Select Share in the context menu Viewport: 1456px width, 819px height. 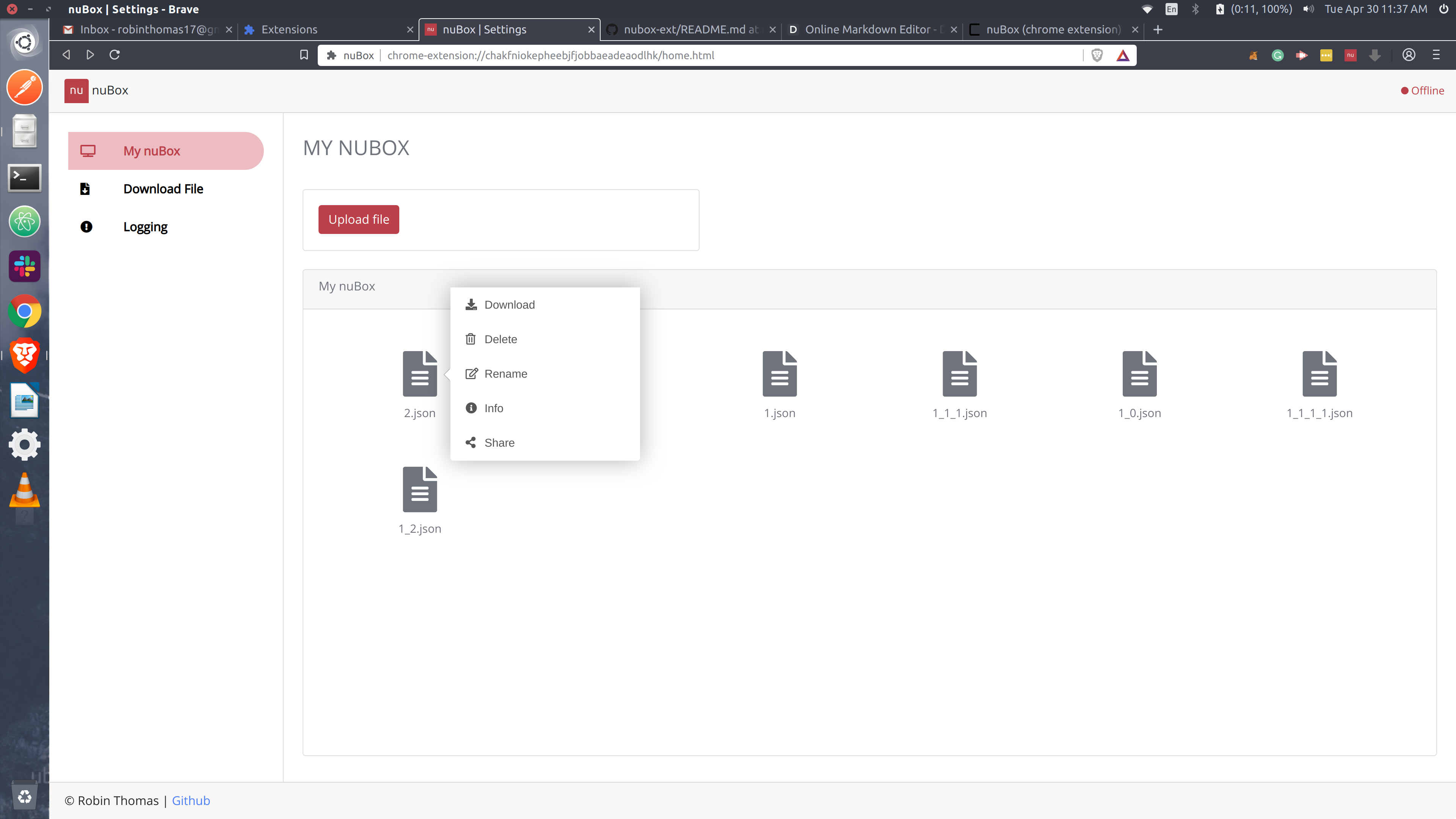tap(499, 442)
